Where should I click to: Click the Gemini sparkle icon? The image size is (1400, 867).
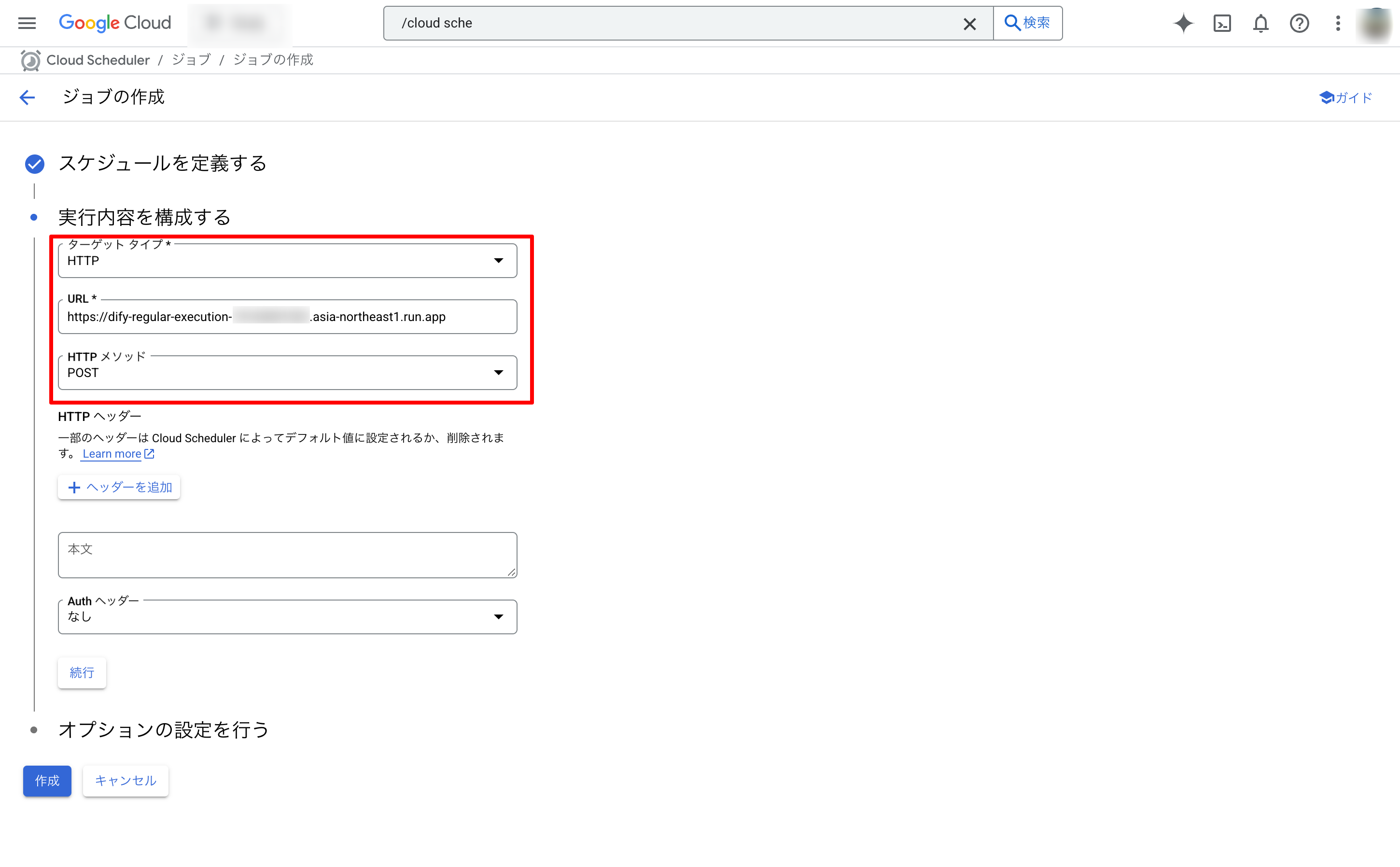click(x=1183, y=23)
